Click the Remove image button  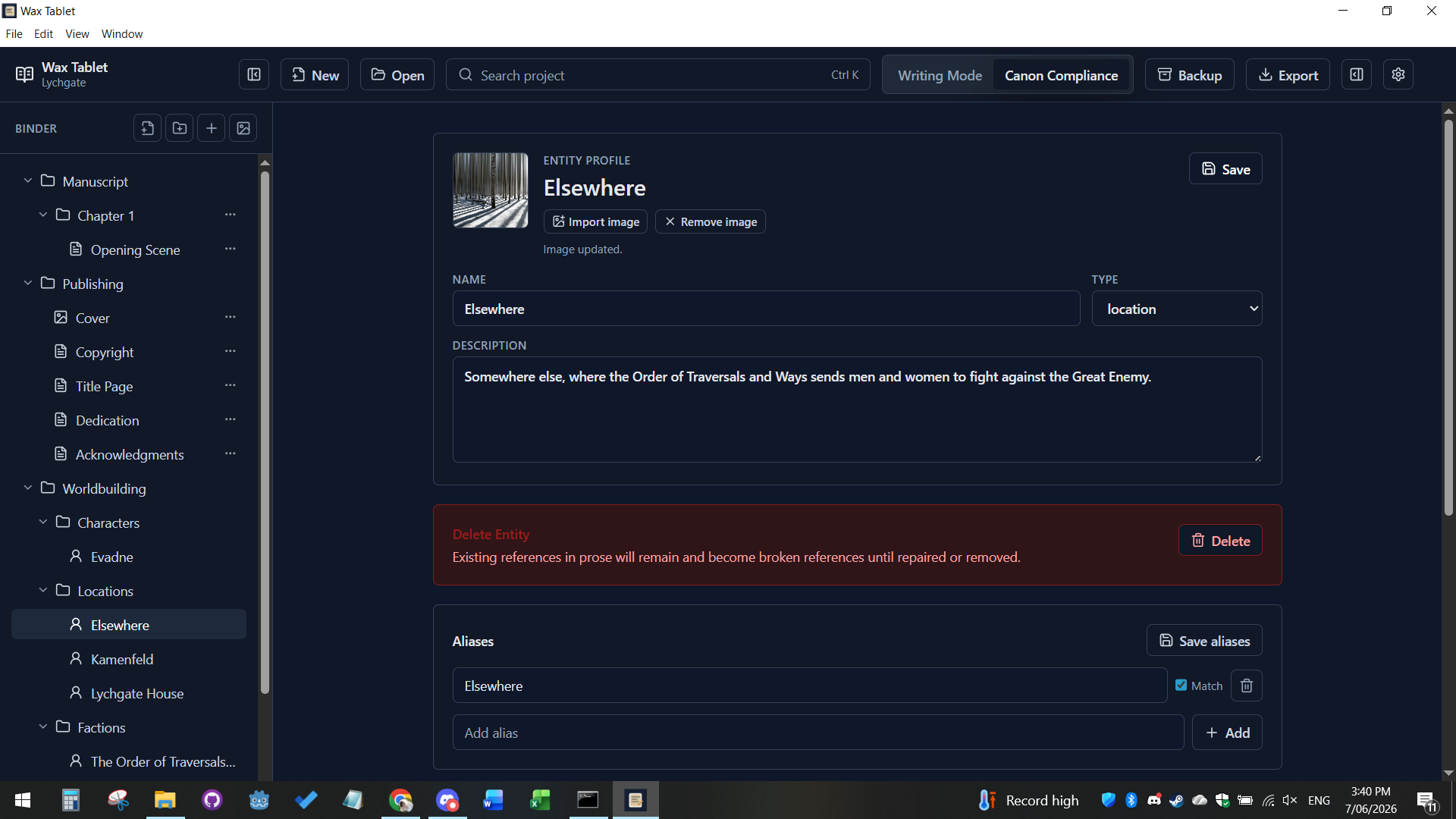tap(711, 221)
